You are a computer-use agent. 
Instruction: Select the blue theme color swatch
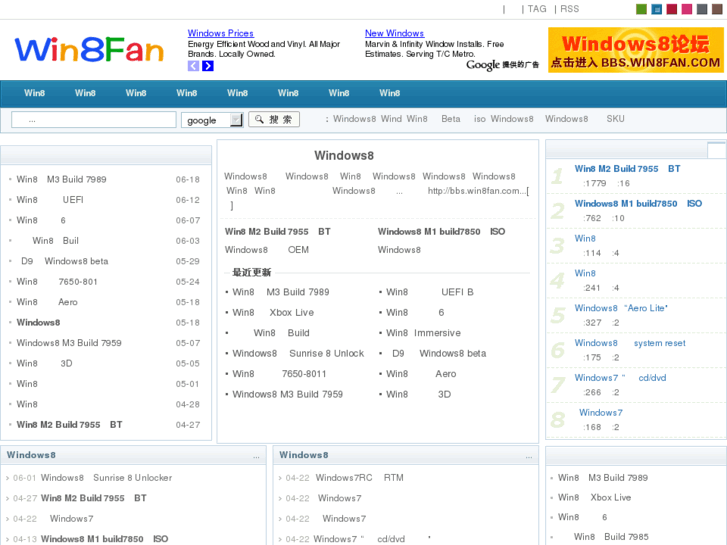coord(657,9)
